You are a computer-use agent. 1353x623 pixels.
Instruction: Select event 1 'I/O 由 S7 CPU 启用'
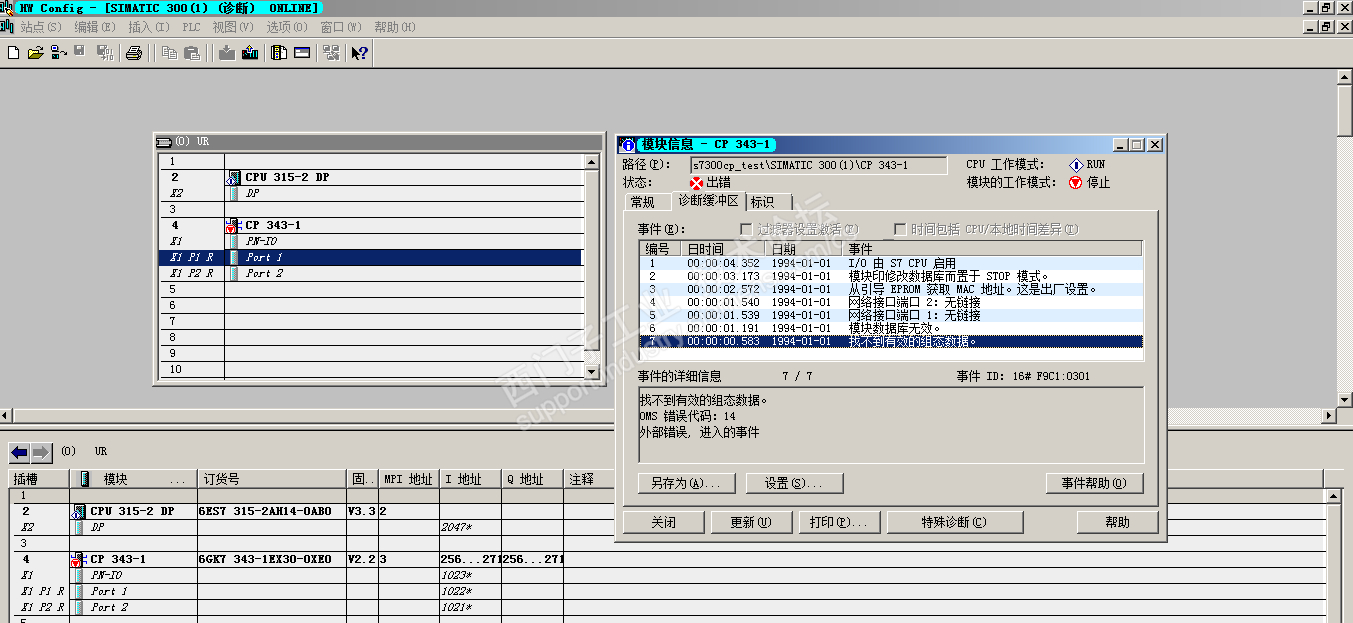coord(890,263)
